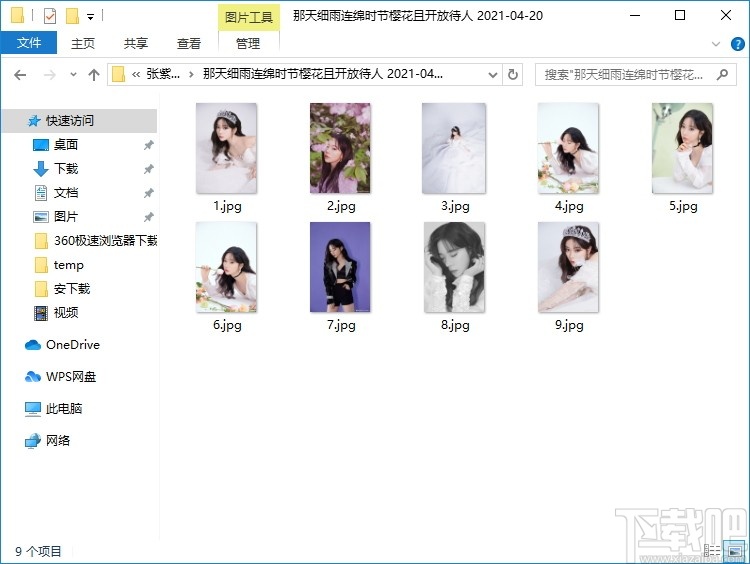Open the 文件 menu
Screen dimensions: 750x564
(x=29, y=43)
